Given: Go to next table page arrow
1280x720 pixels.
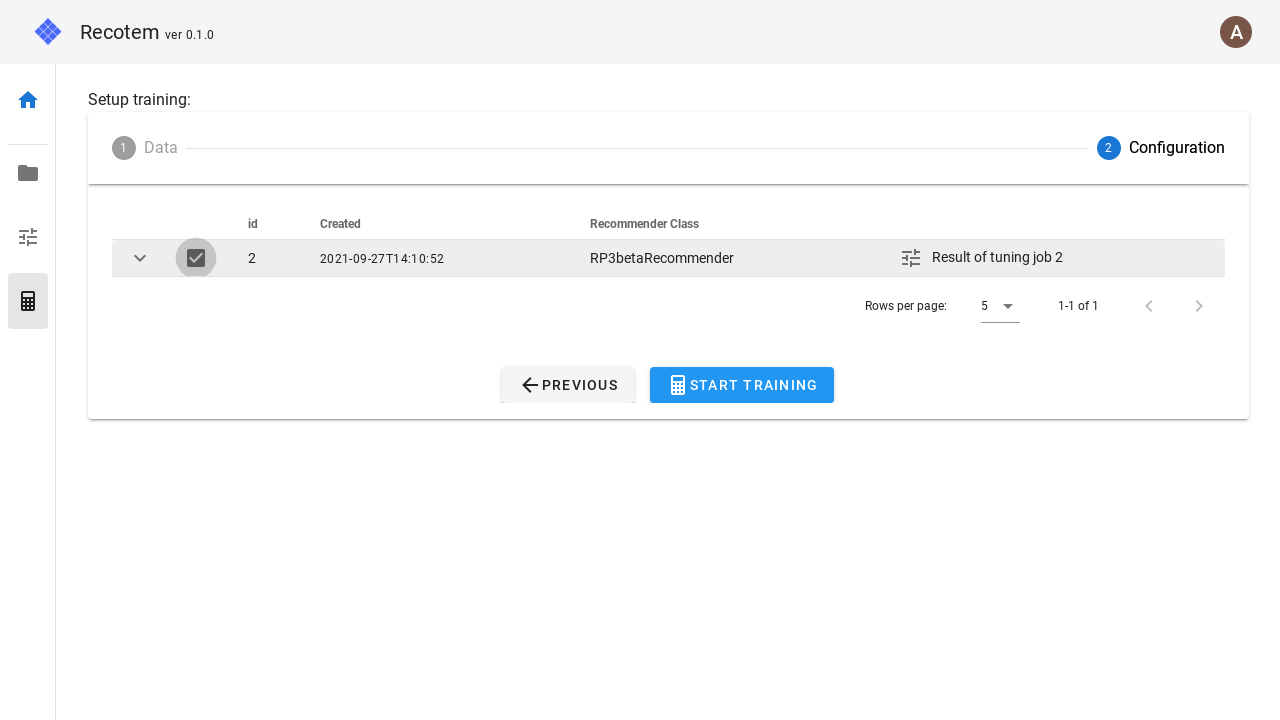Looking at the screenshot, I should click(x=1199, y=306).
